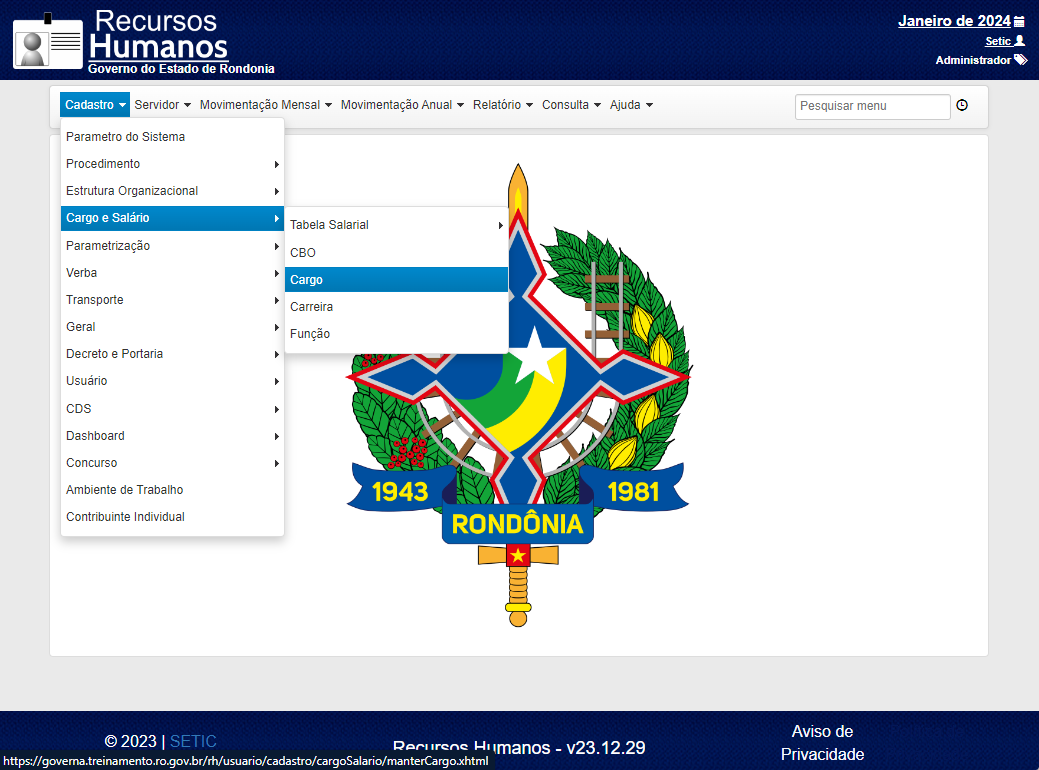Image resolution: width=1039 pixels, height=770 pixels.
Task: Expand the Estrutura Organizacional submenu
Action: (x=172, y=191)
